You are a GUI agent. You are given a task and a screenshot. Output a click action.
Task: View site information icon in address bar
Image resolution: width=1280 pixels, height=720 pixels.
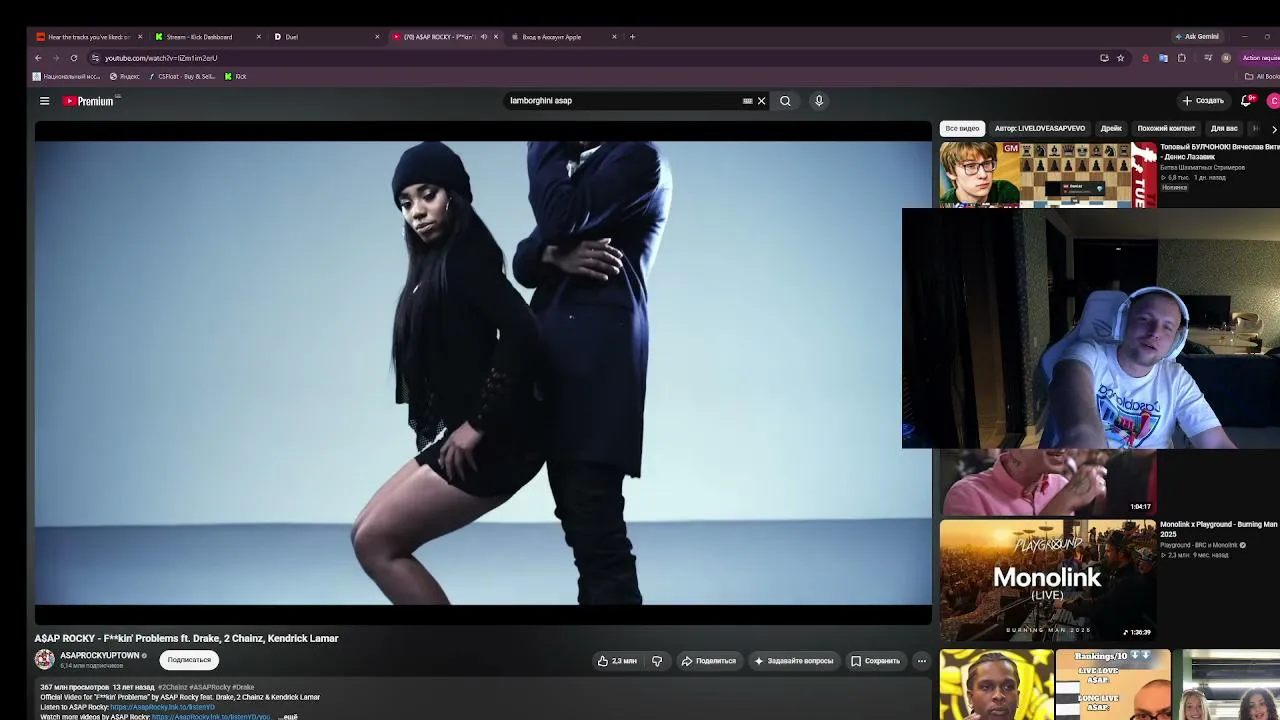95,58
